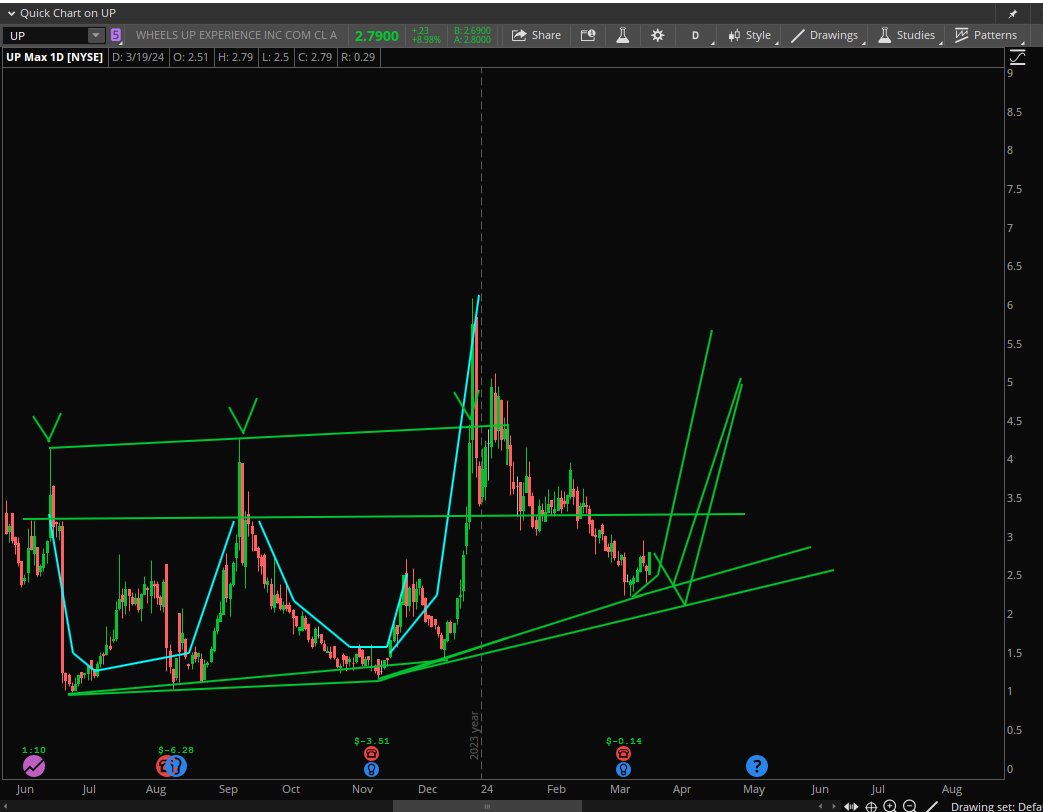Click the scroll right small arrow near zoom tools
Viewport: 1043px width, 812px height.
834,807
